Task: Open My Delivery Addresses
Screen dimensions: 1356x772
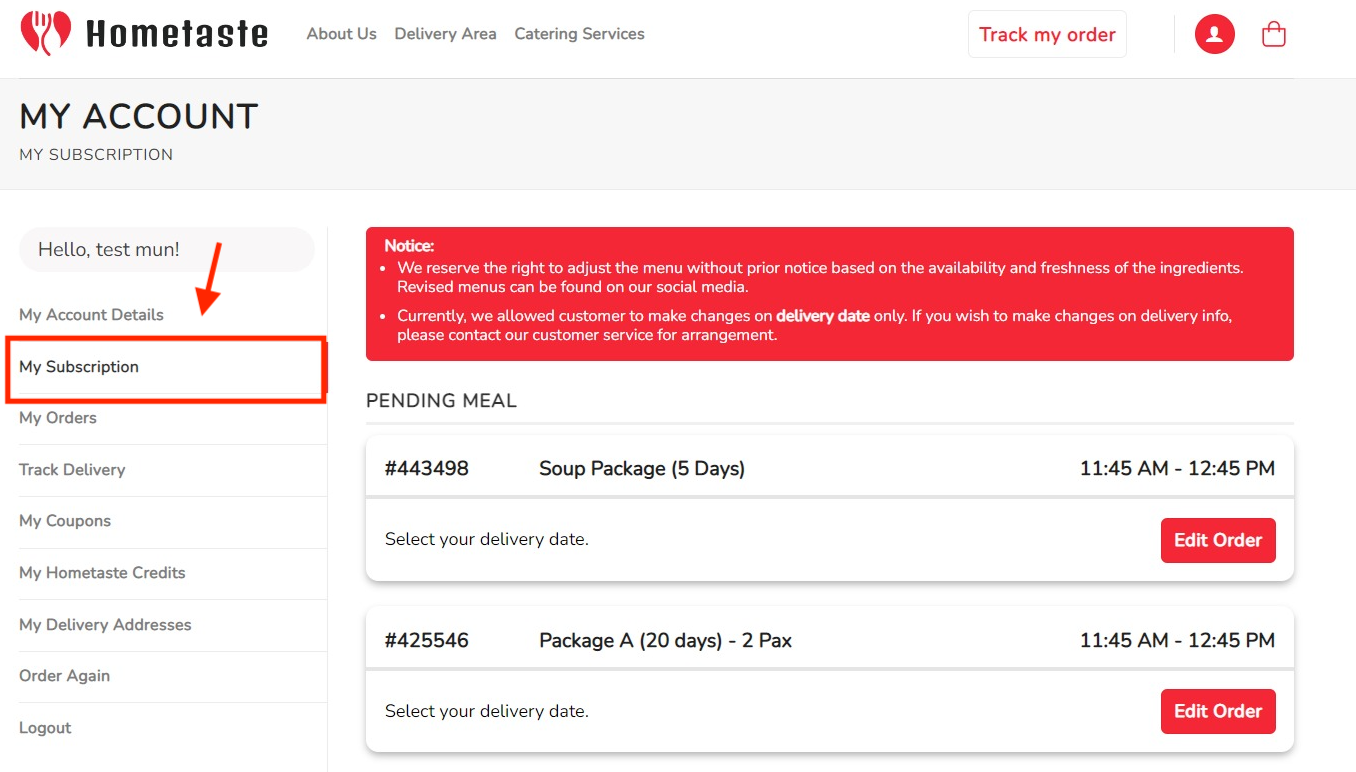Action: pyautogui.click(x=105, y=625)
